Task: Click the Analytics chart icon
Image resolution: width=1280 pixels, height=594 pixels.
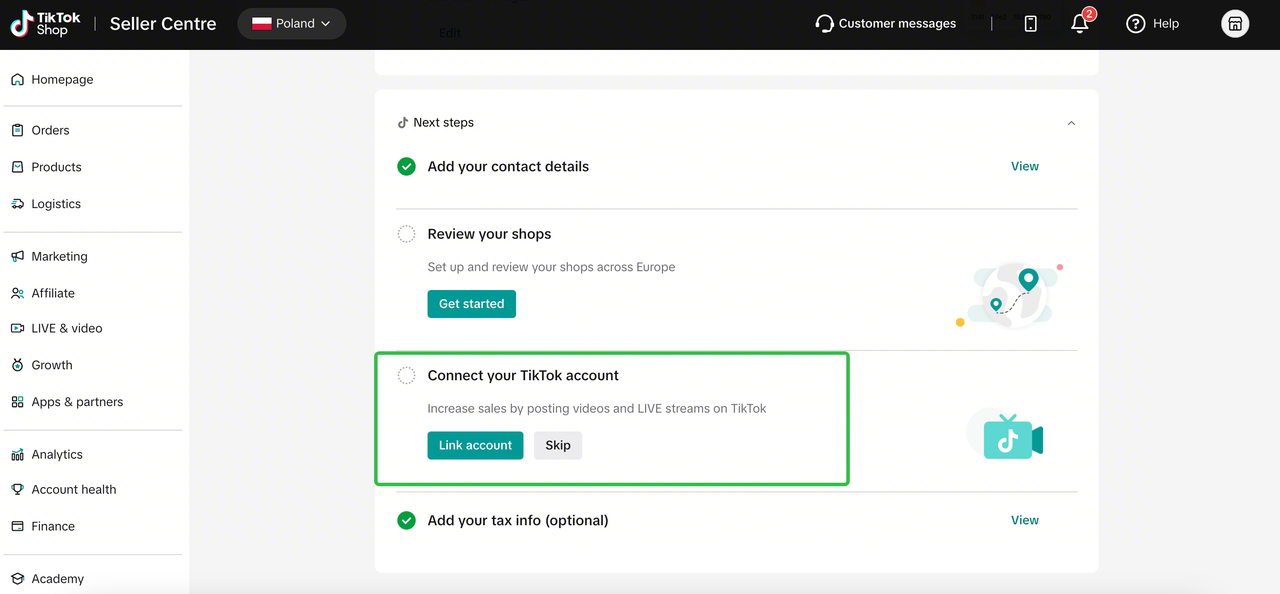Action: [17, 455]
